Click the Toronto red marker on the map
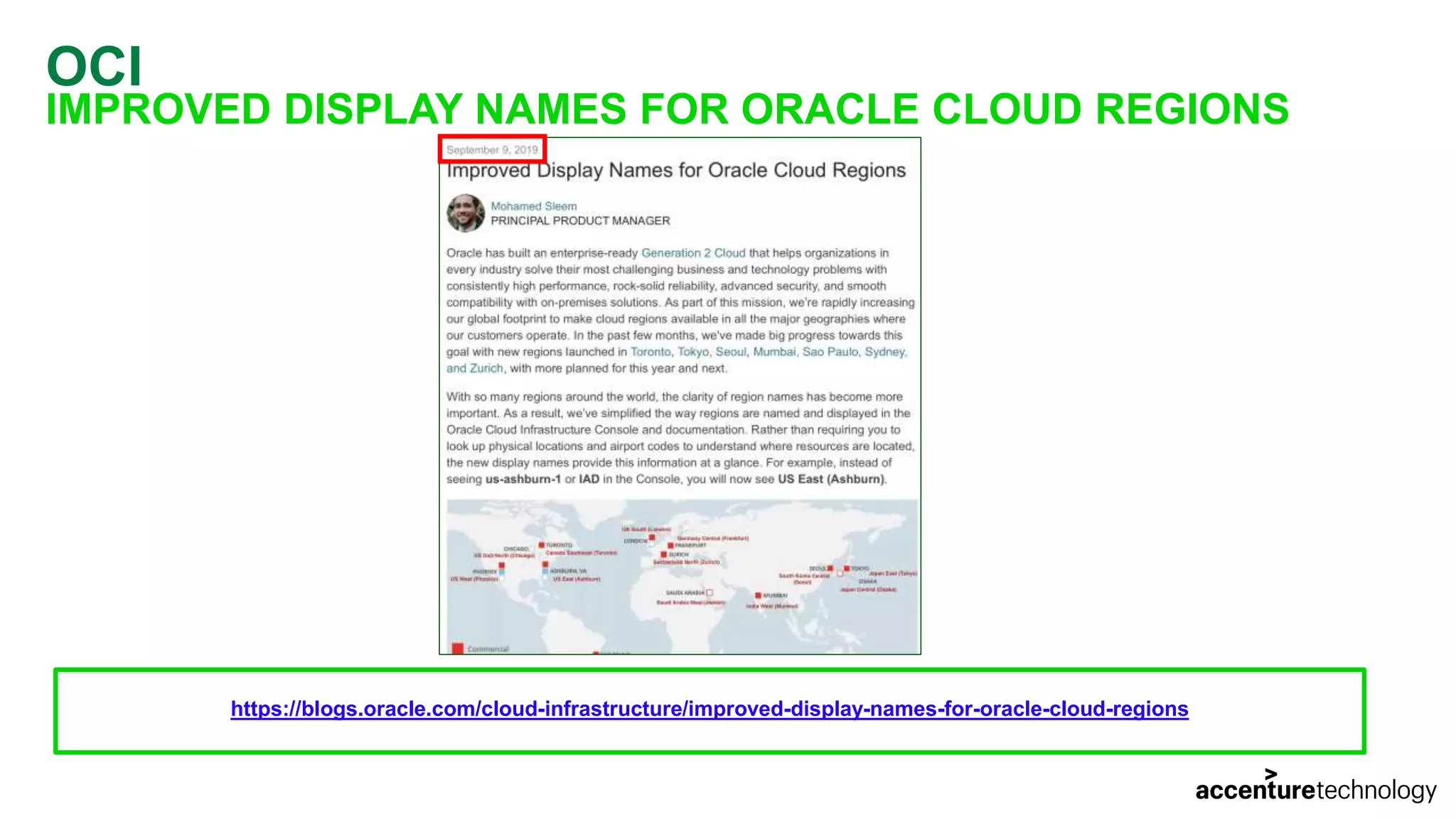The image size is (1456, 819). point(541,545)
